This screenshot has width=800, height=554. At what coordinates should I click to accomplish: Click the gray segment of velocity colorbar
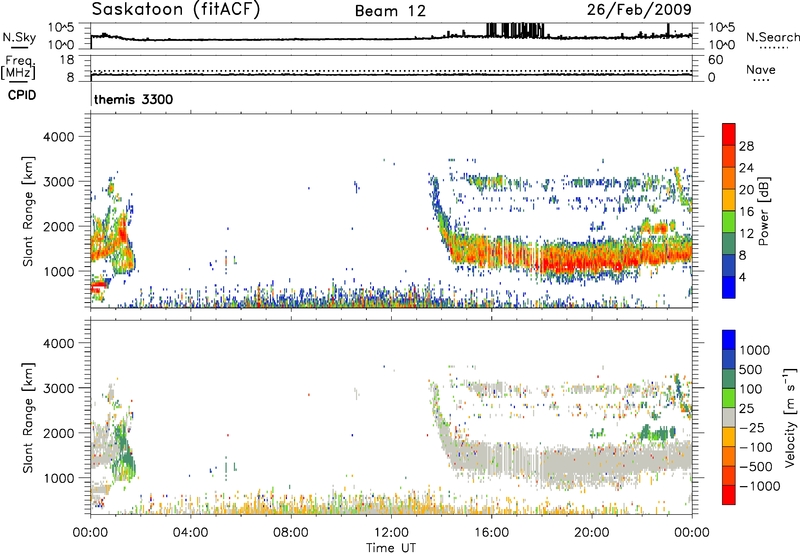pos(729,417)
